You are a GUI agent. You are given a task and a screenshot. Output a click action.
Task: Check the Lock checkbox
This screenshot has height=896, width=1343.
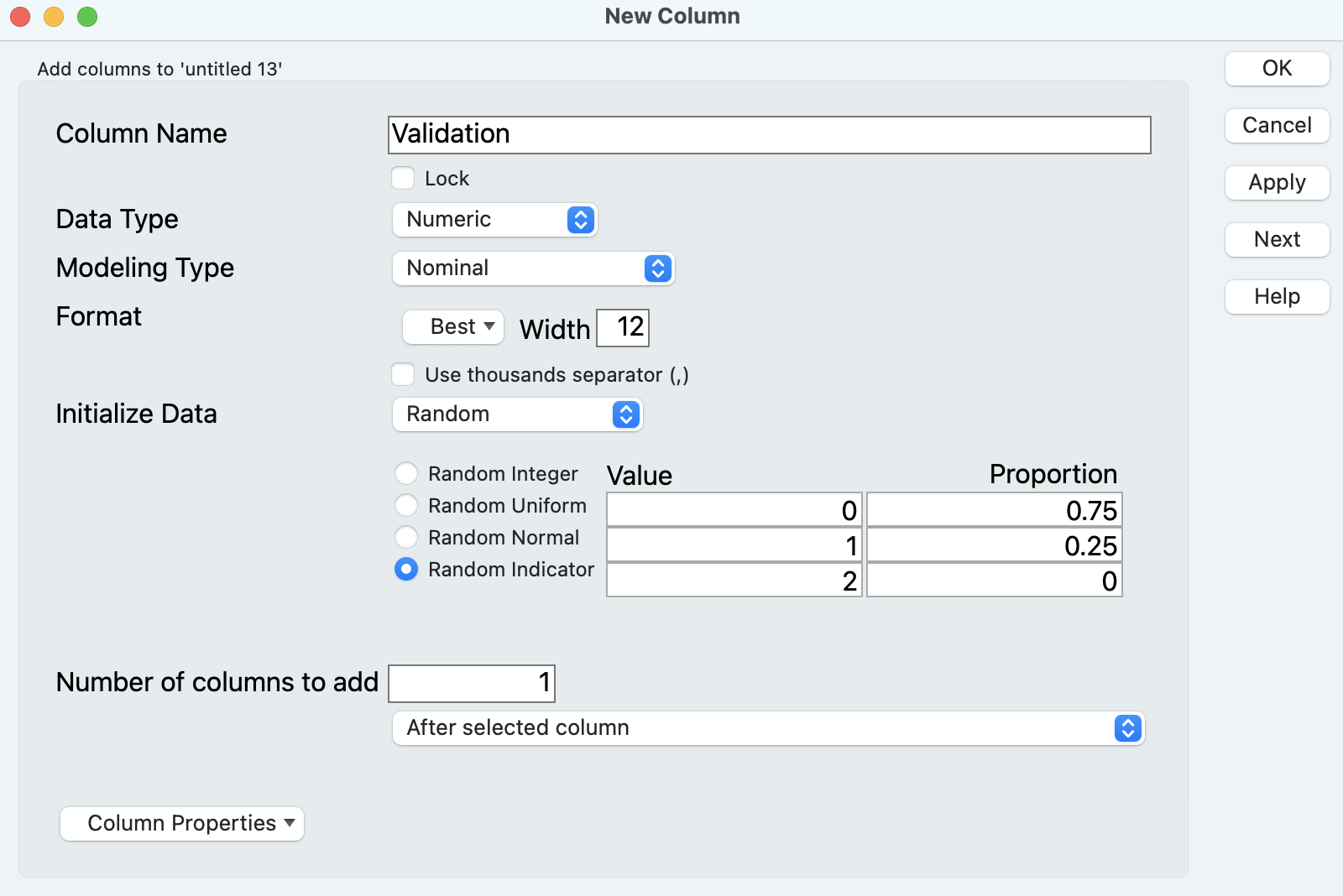point(404,179)
